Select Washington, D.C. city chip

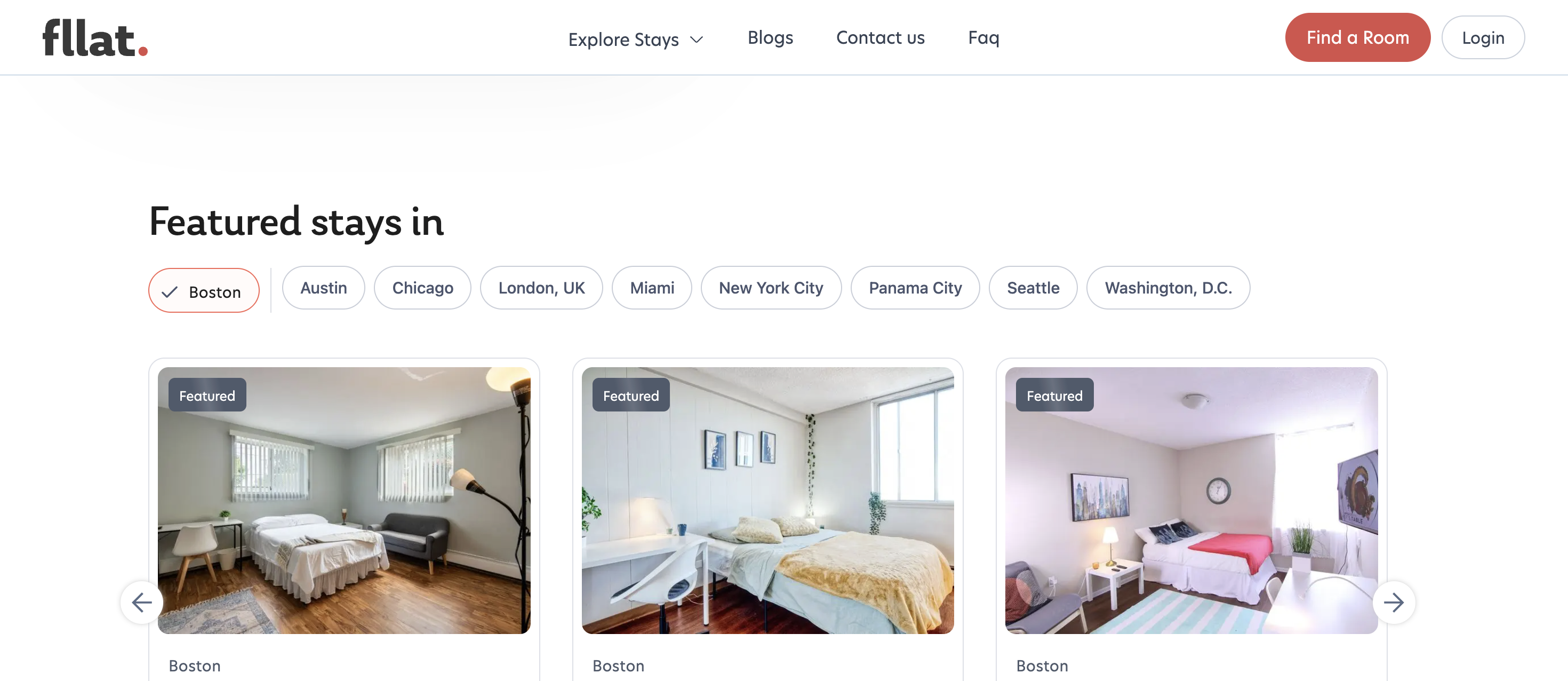1168,288
